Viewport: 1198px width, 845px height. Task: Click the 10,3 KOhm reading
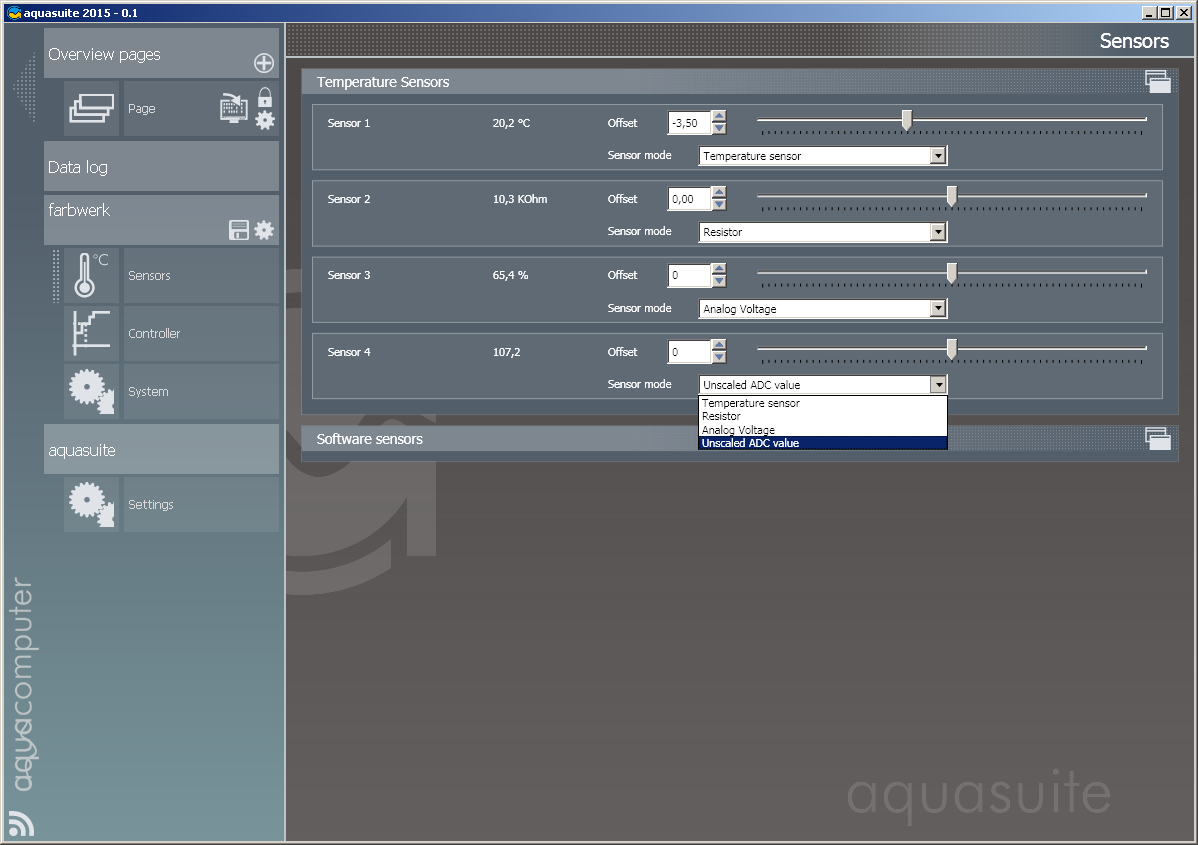tap(520, 199)
